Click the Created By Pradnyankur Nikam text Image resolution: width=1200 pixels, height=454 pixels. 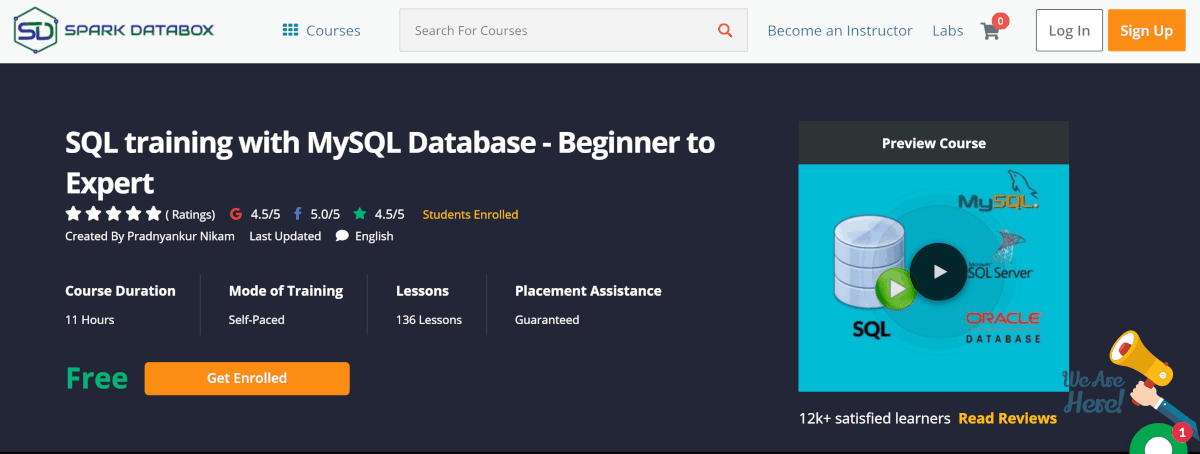151,236
